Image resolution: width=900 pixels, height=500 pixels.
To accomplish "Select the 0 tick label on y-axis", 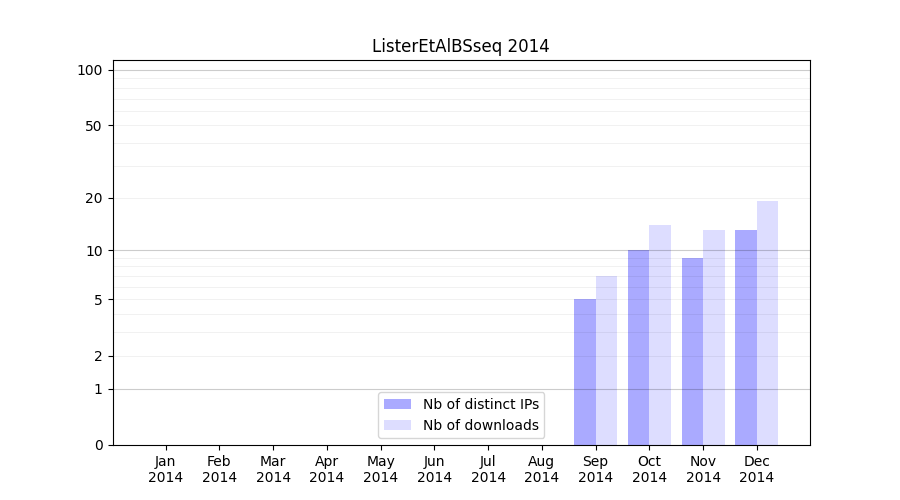I will click(x=98, y=445).
